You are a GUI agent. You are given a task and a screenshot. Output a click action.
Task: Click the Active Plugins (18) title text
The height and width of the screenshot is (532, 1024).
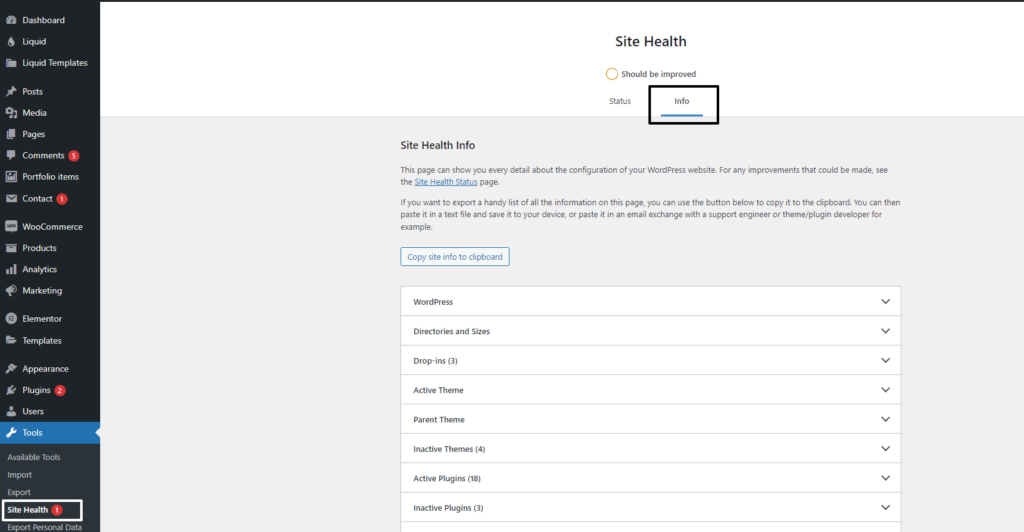click(447, 478)
